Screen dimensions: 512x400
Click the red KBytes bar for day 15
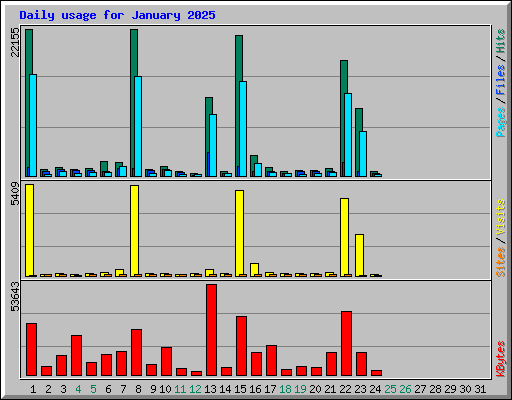[241, 346]
